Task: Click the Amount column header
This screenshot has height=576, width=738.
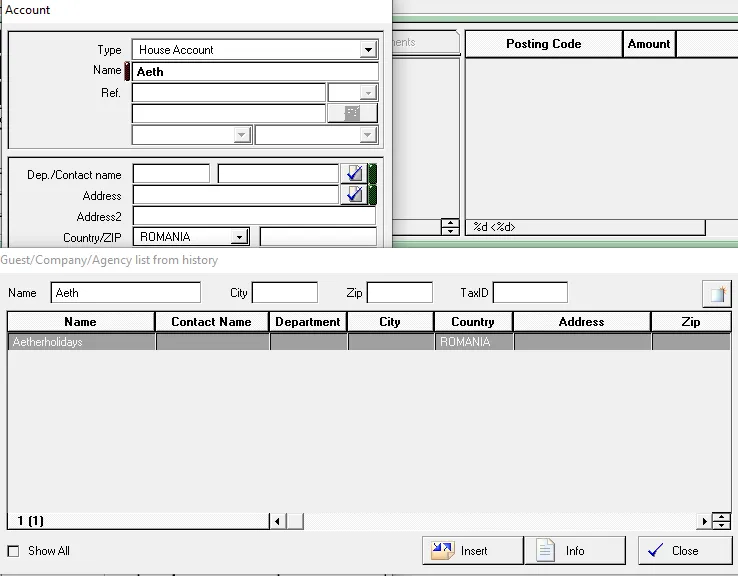Action: (649, 44)
